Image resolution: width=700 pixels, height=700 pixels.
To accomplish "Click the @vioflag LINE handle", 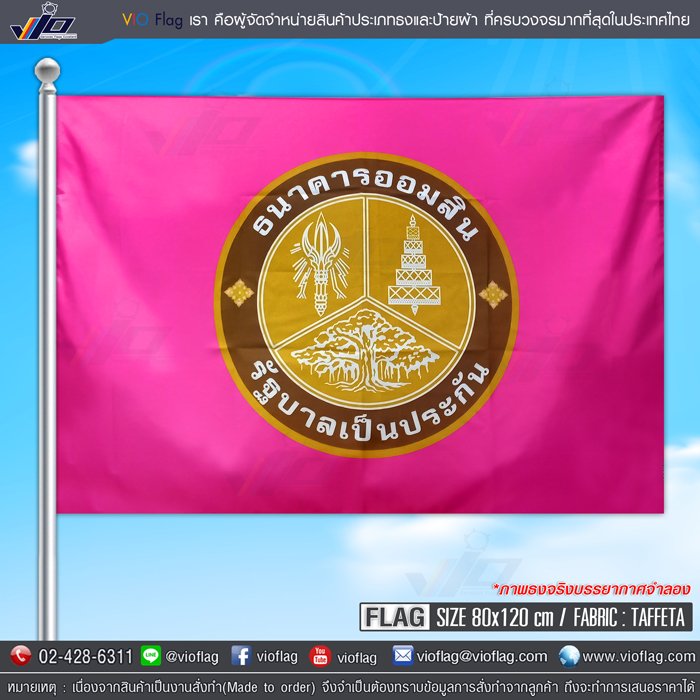I will [192, 657].
